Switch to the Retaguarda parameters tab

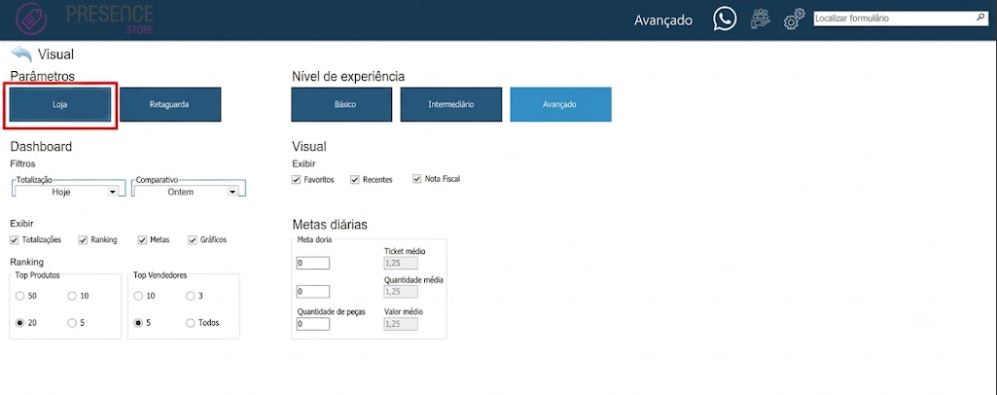(x=170, y=104)
